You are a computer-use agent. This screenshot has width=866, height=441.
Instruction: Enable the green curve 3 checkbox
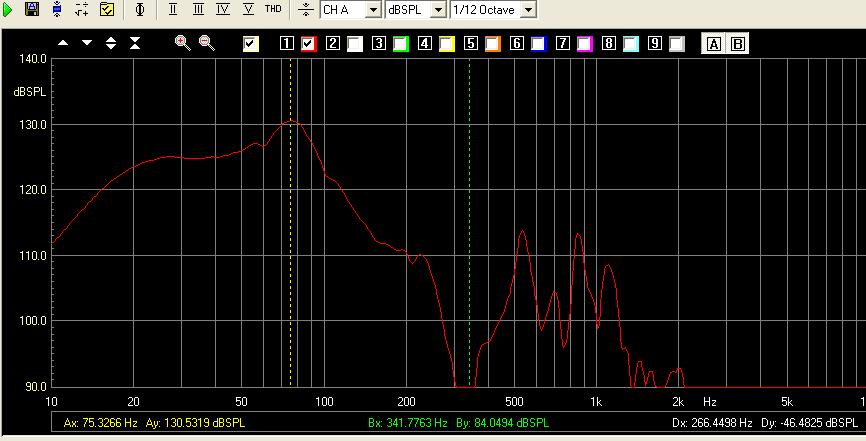(401, 43)
